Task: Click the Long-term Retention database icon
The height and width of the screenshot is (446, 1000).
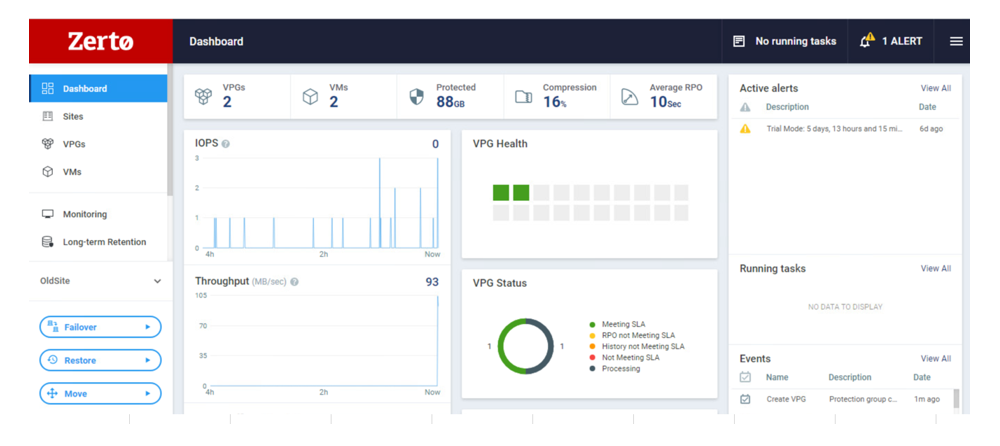Action: (x=47, y=242)
